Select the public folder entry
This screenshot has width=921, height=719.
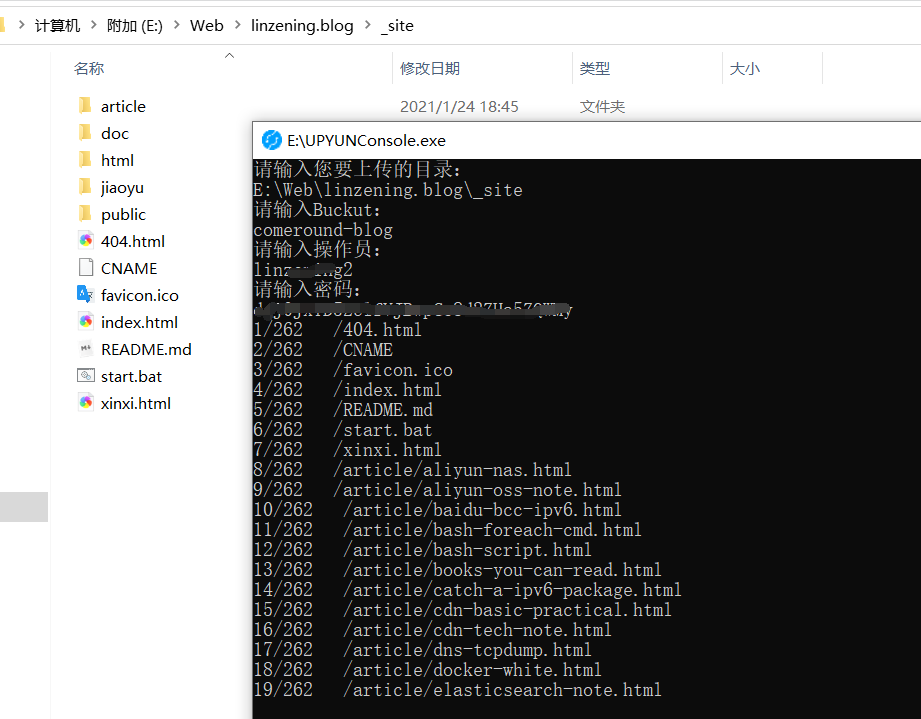point(123,214)
